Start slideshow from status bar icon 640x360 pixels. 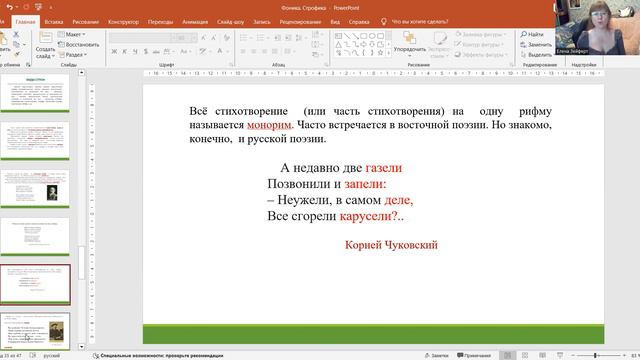(x=560, y=356)
